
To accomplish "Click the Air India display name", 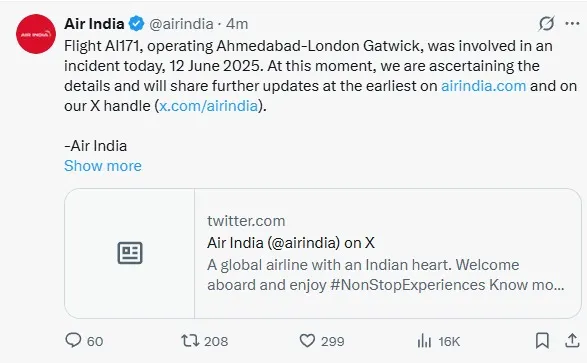I will [94, 24].
